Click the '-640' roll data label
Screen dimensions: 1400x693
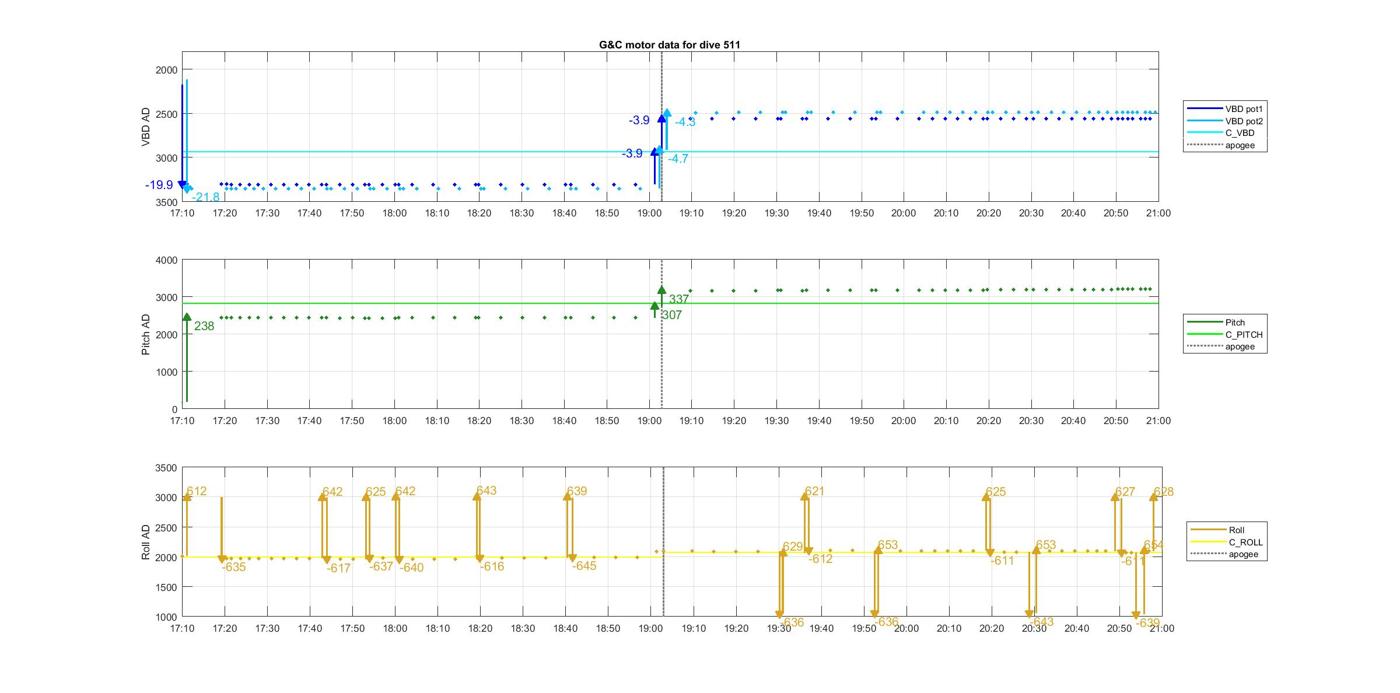coord(411,568)
